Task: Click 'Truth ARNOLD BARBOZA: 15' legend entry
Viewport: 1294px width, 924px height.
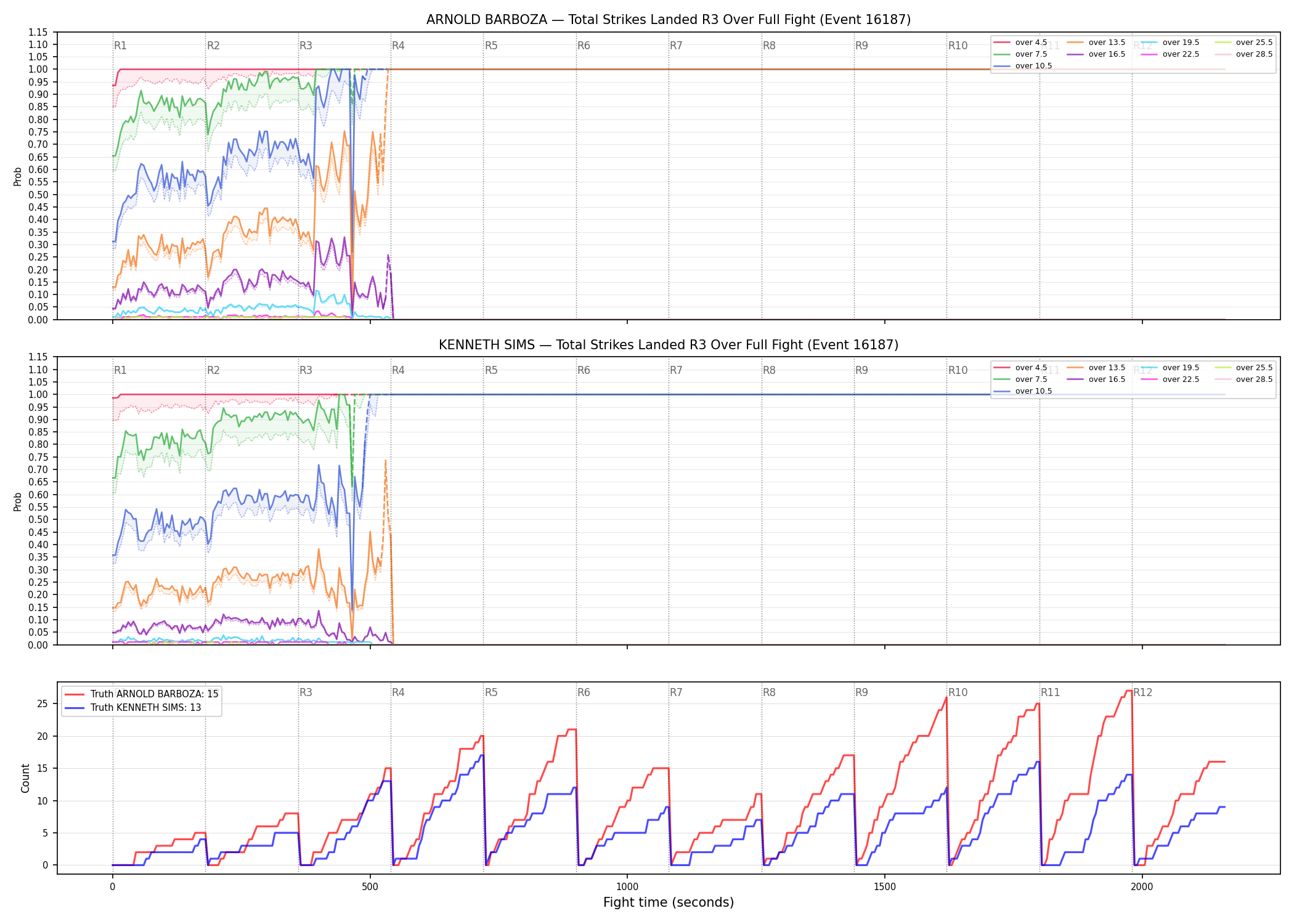Action: [x=142, y=694]
